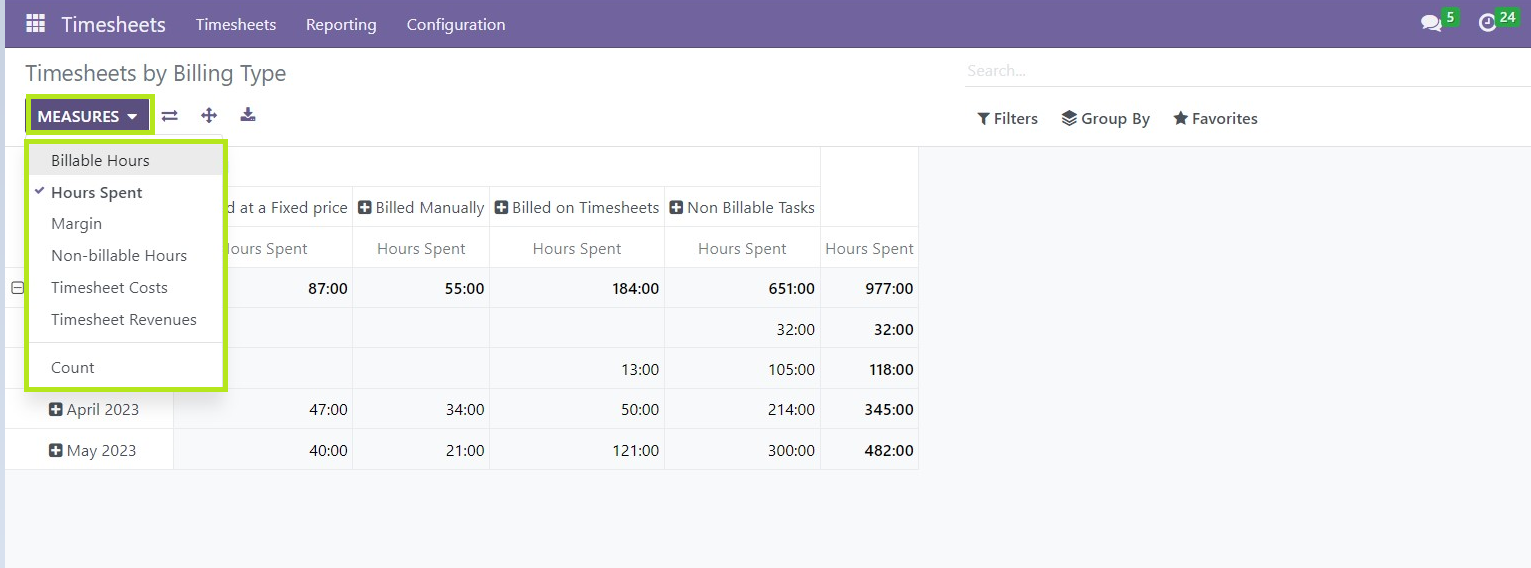Toggle the Measures dropdown button
This screenshot has height=568, width=1531.
[x=88, y=116]
